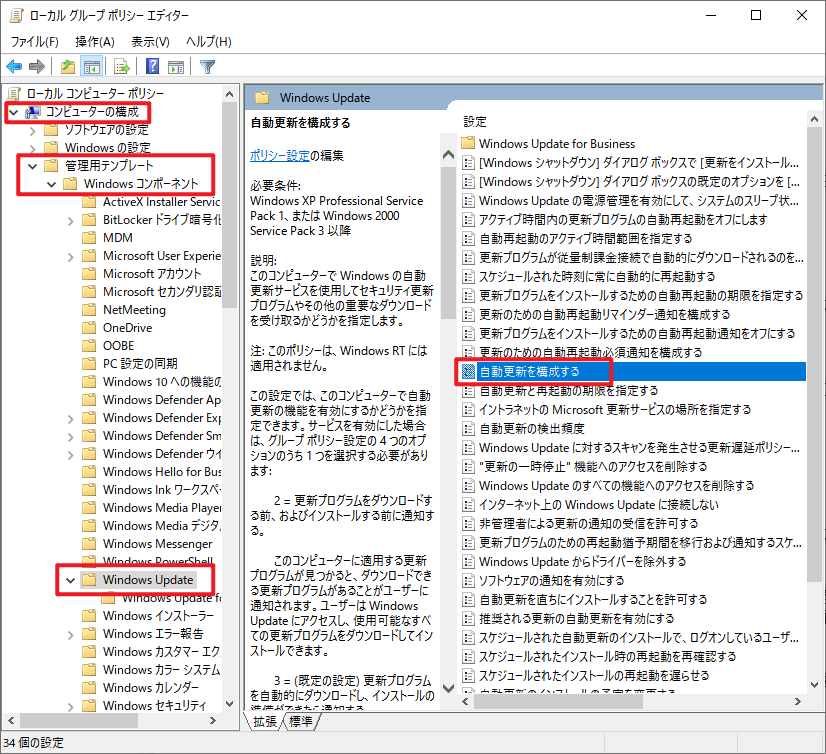Select OOBE folder icon in tree
This screenshot has width=826, height=754.
point(89,346)
